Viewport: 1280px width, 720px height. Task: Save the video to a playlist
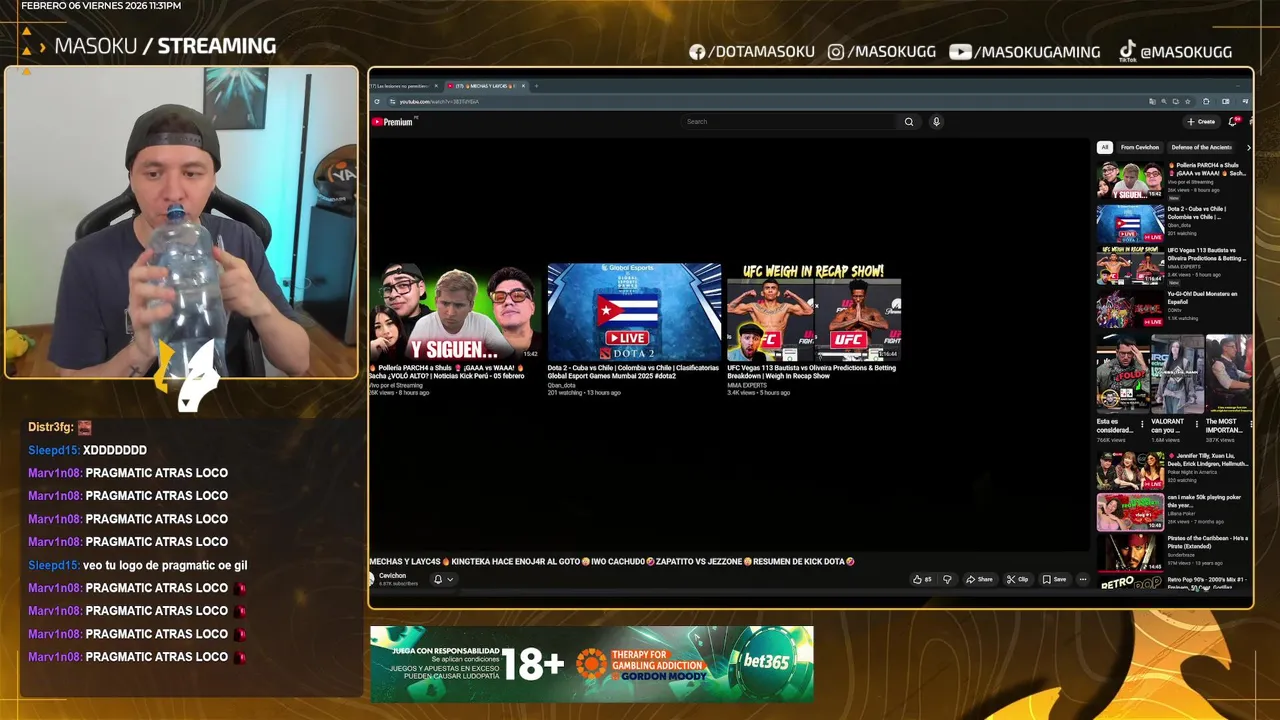tap(1054, 579)
